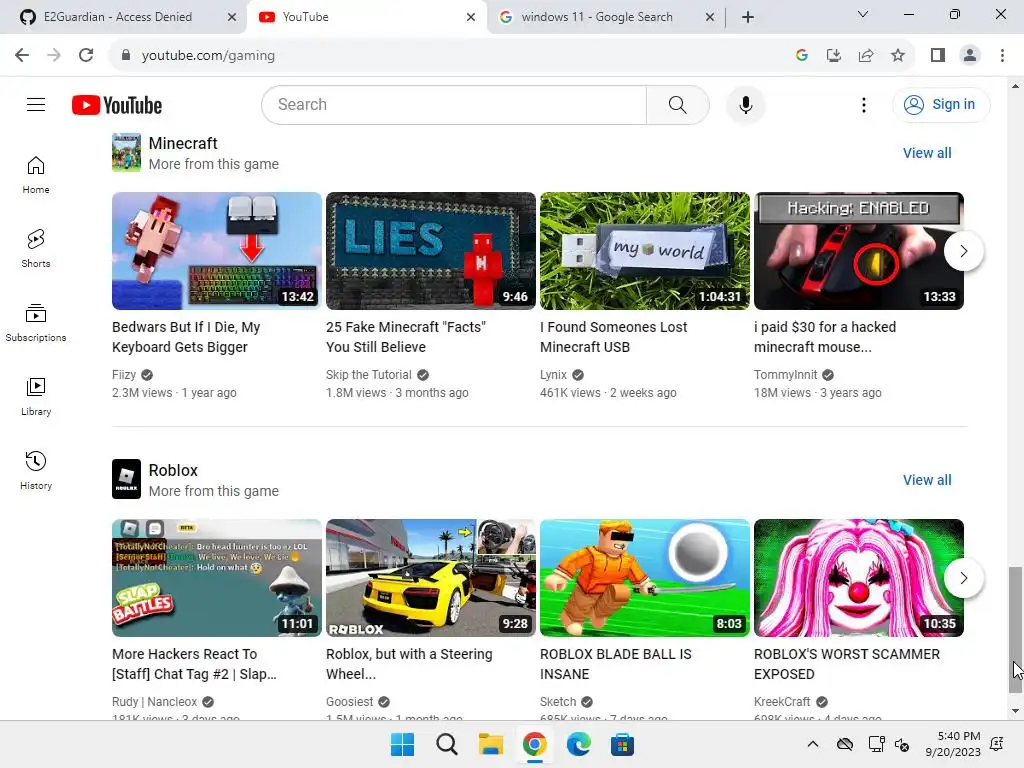Open History in the sidebar
The width and height of the screenshot is (1024, 768).
tap(36, 470)
